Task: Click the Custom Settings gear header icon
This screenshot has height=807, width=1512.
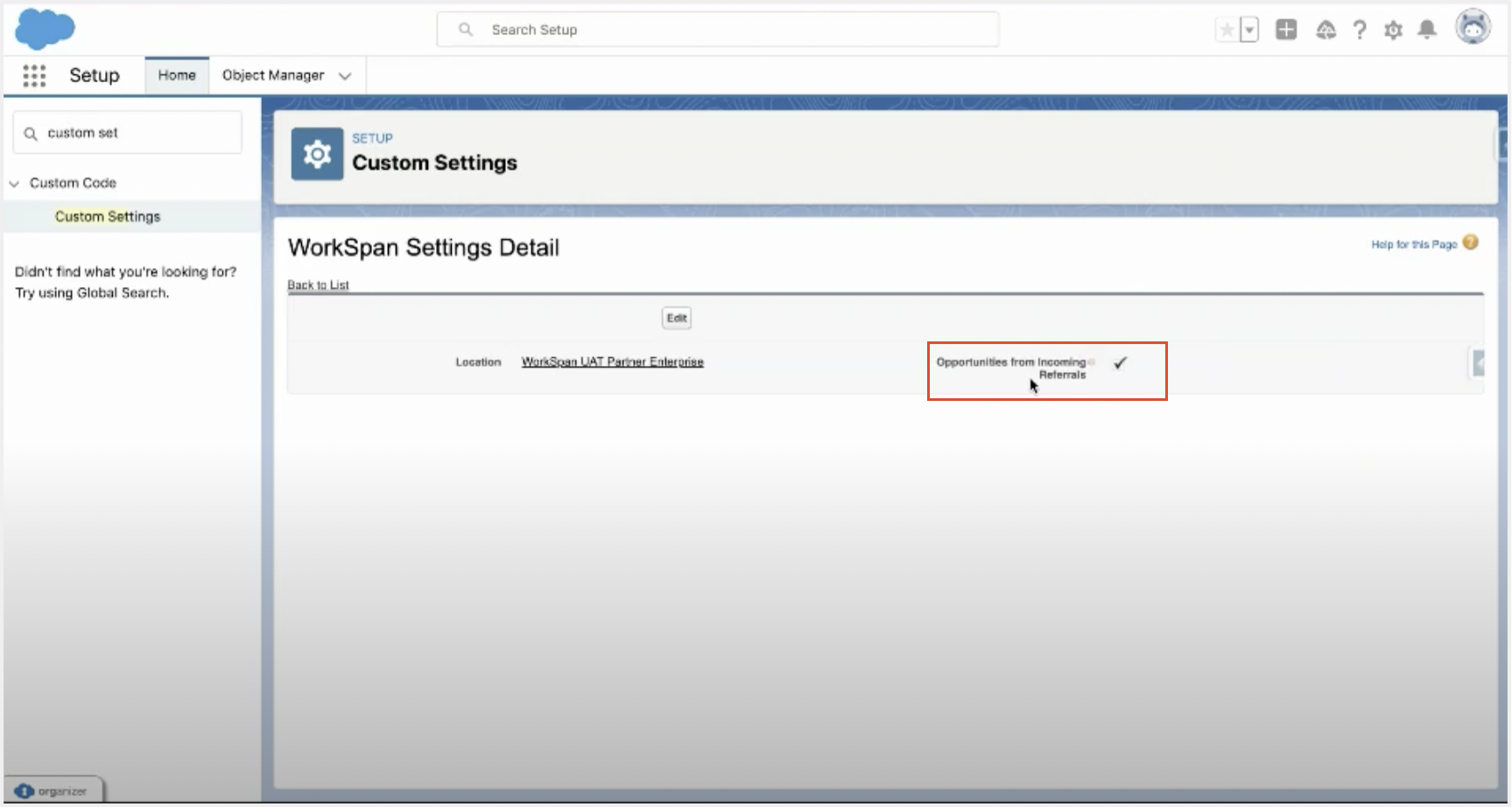Action: click(317, 154)
